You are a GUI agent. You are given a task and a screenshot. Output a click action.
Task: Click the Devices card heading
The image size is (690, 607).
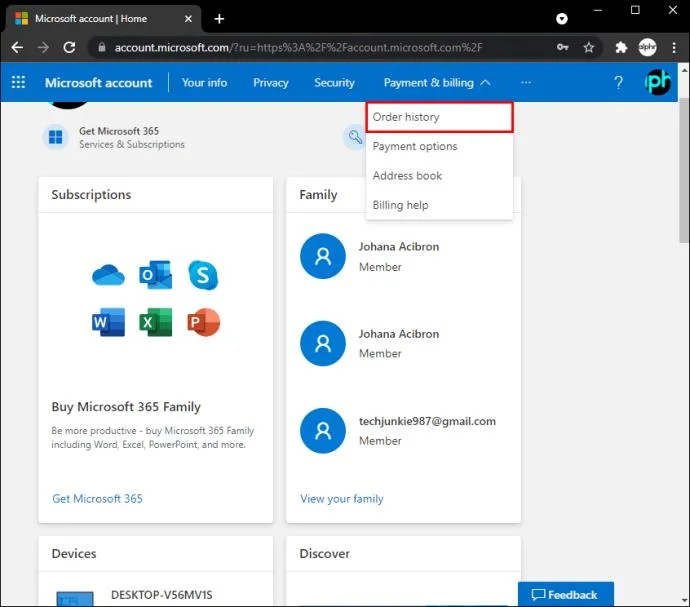[74, 553]
